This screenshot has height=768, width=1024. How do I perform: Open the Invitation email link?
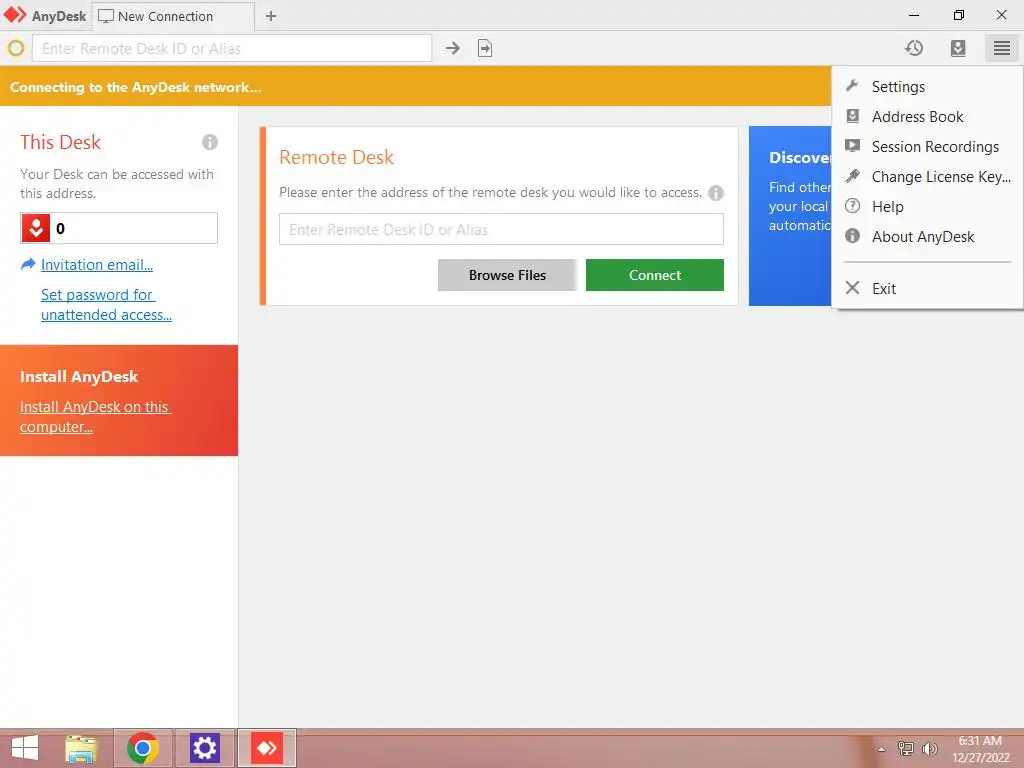coord(97,264)
